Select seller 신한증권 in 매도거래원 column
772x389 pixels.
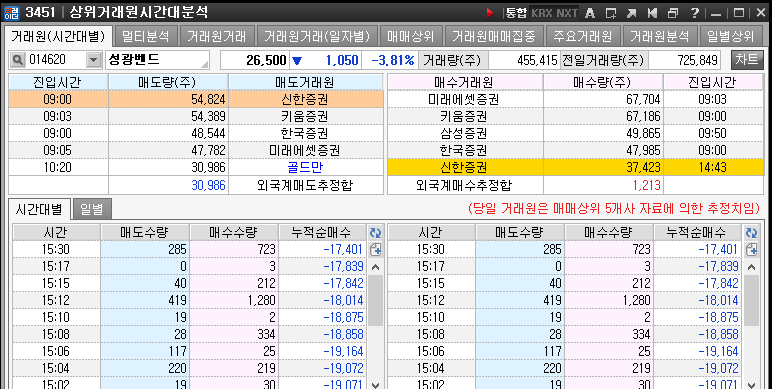tap(306, 99)
